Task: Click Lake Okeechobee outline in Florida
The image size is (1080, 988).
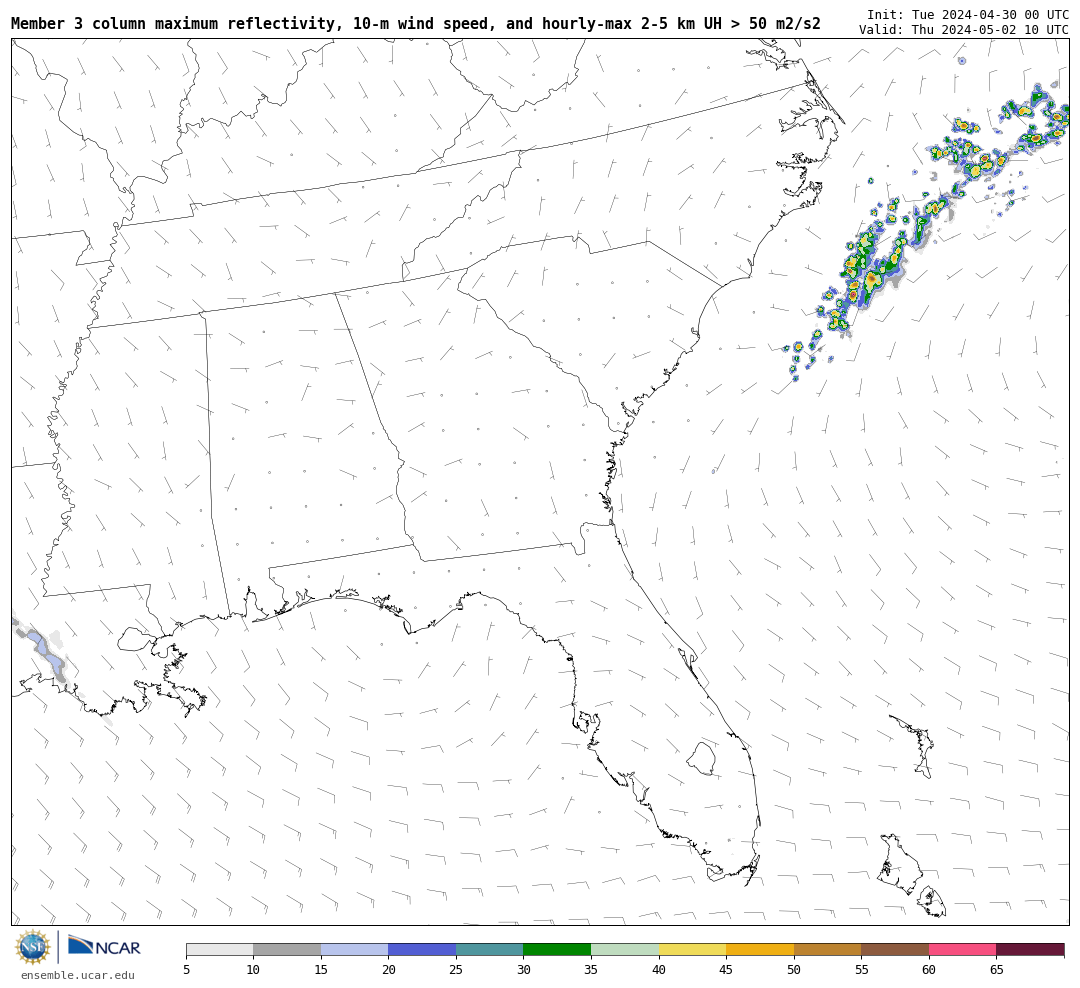Action: pos(702,758)
